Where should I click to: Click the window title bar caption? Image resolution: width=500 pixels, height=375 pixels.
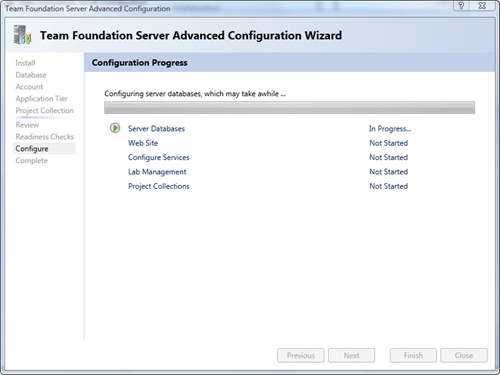[x=87, y=8]
